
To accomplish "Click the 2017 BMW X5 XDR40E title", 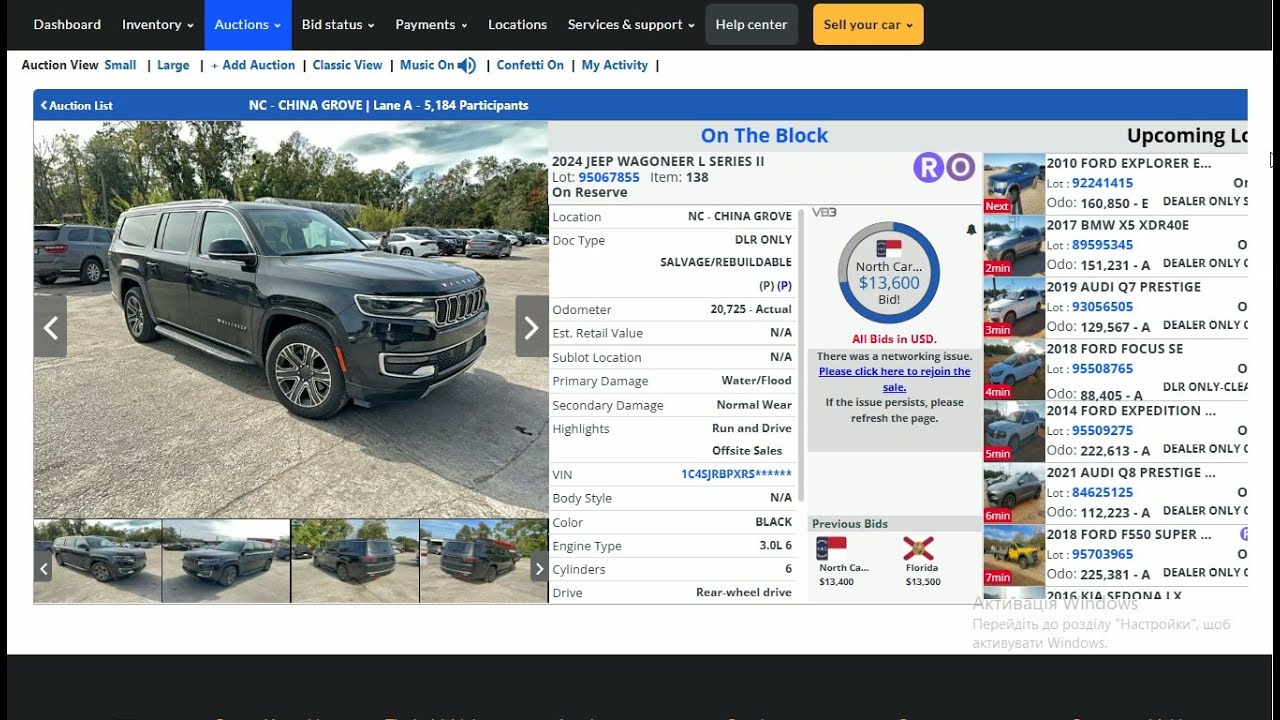I will pos(1118,225).
